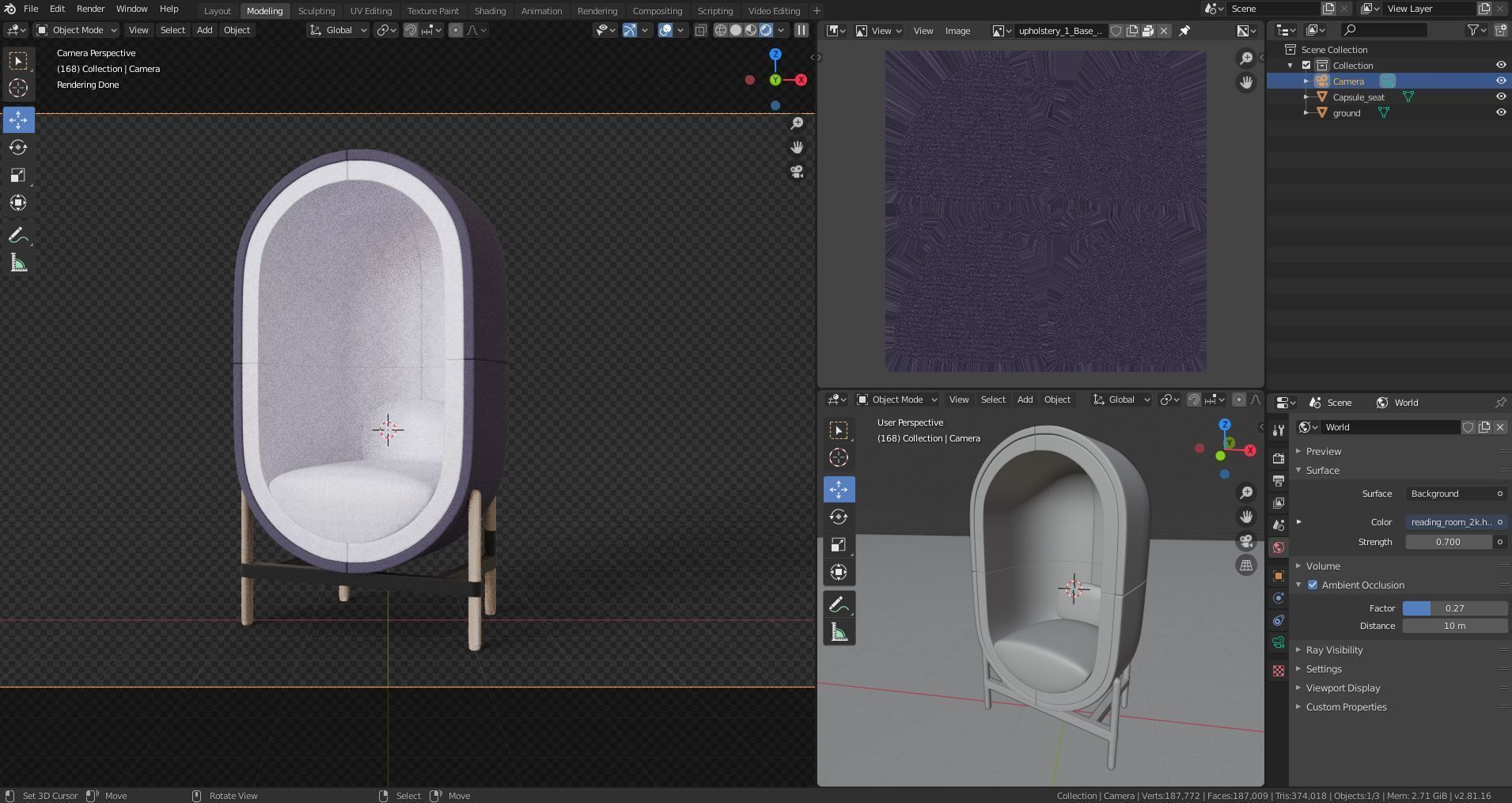Open the Object Mode dropdown in main viewport
Screen dimensions: 1512x803
click(76, 30)
